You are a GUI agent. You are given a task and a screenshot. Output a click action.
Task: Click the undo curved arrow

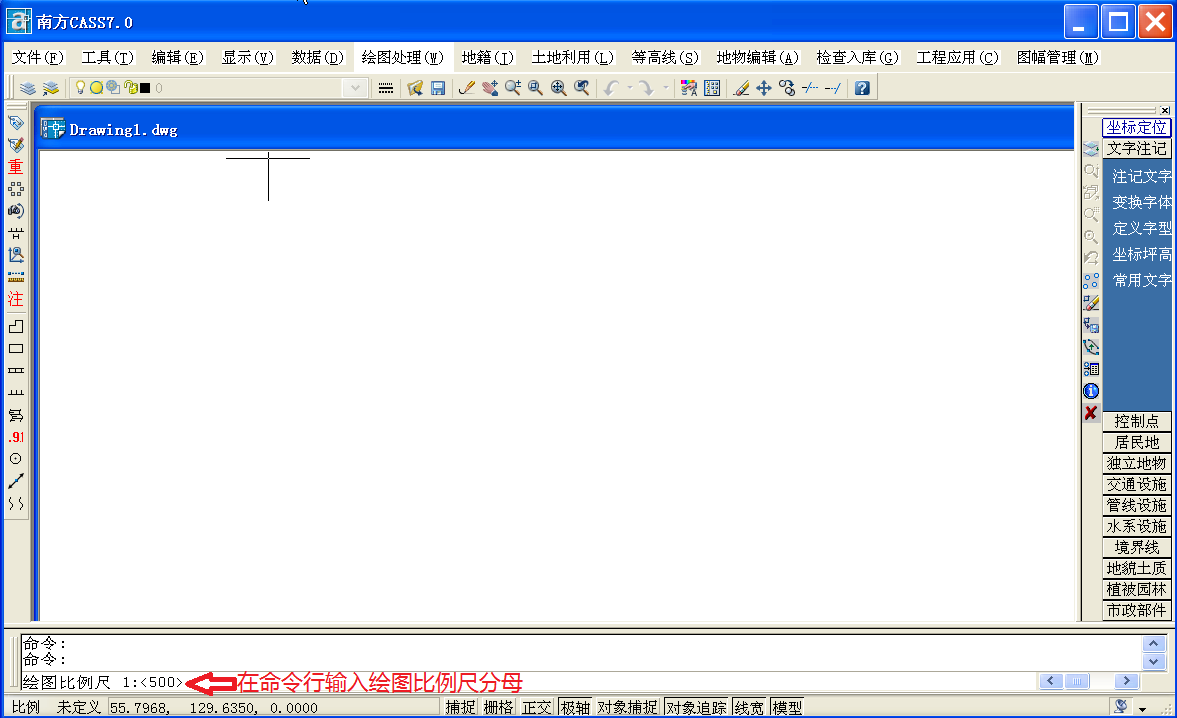tap(611, 88)
